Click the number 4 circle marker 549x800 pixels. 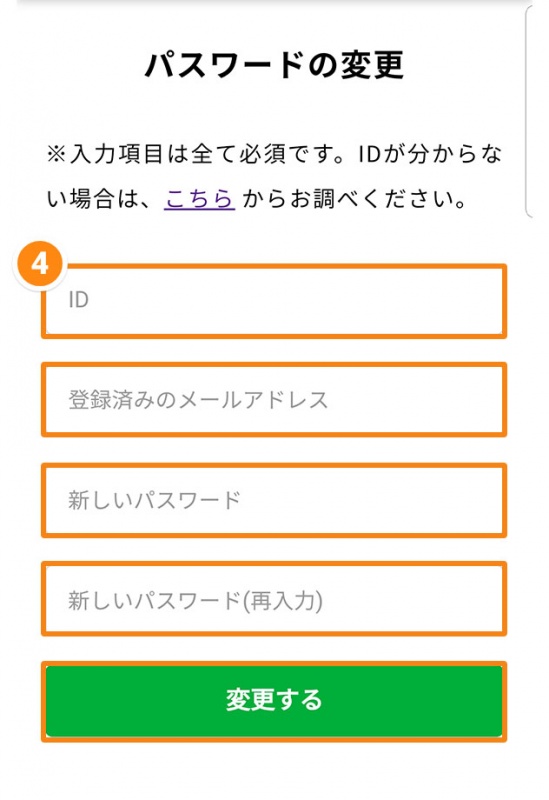(x=40, y=264)
